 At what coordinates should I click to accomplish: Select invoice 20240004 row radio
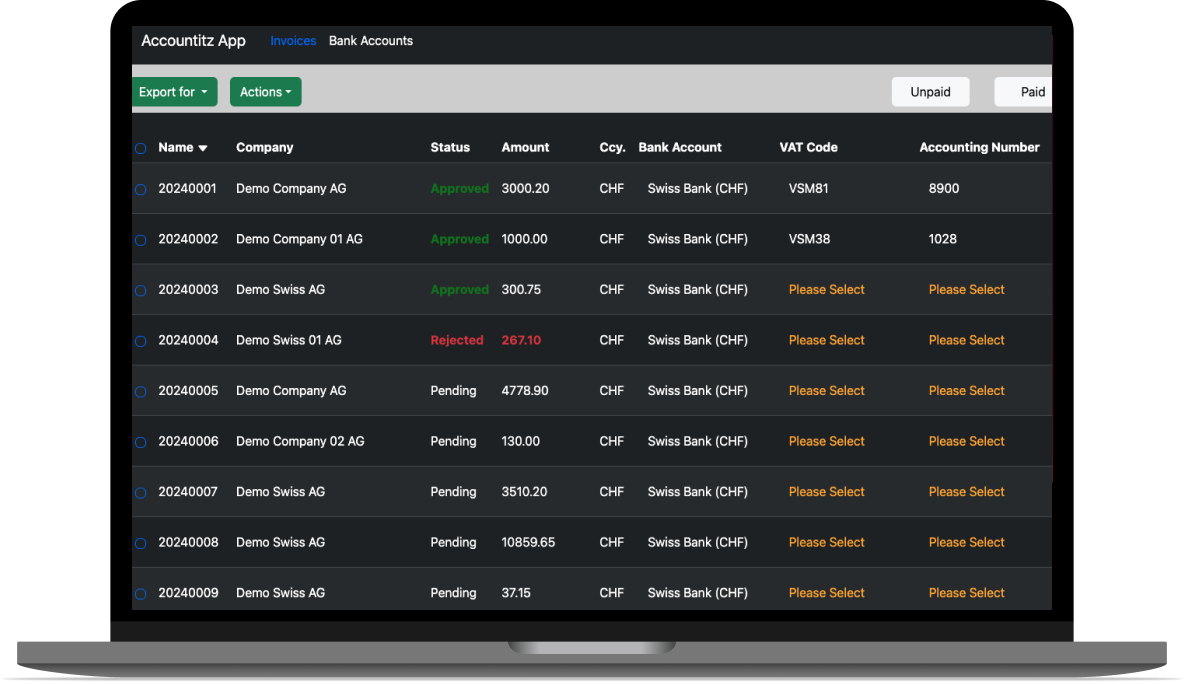coord(140,341)
